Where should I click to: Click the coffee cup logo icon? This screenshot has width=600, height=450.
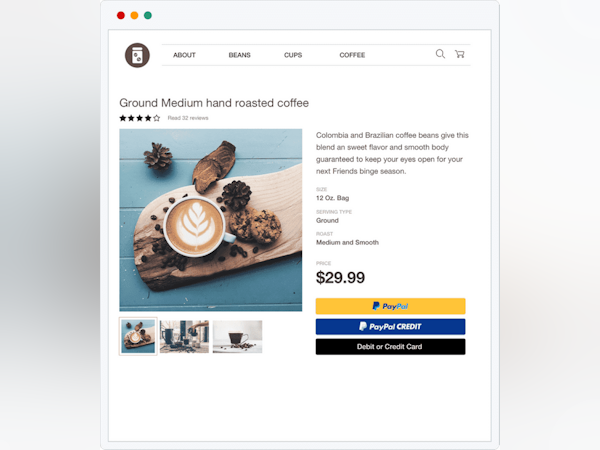click(137, 55)
